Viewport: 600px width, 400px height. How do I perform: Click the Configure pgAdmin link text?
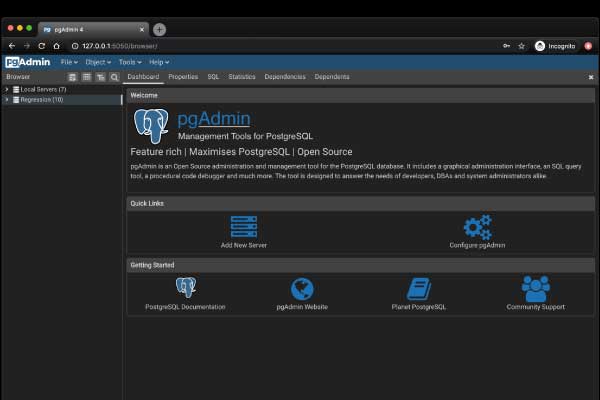[x=477, y=245]
